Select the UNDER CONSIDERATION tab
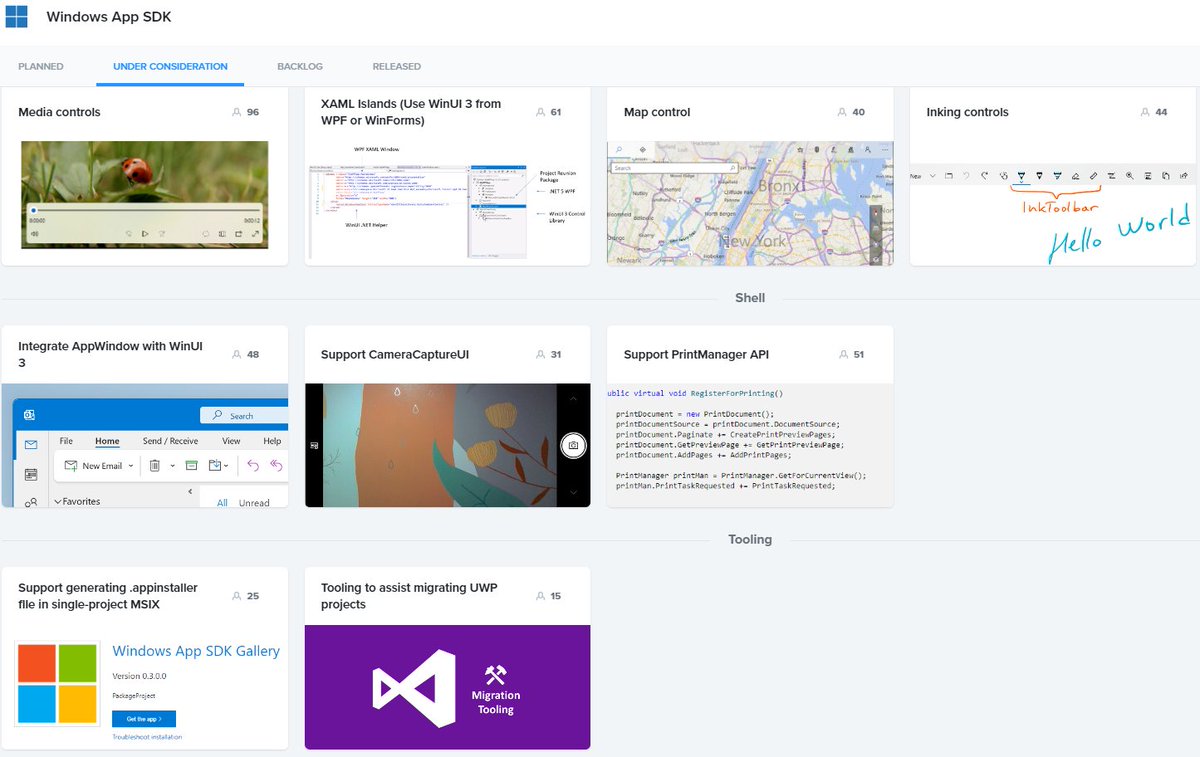The height and width of the screenshot is (757, 1200). coord(170,67)
